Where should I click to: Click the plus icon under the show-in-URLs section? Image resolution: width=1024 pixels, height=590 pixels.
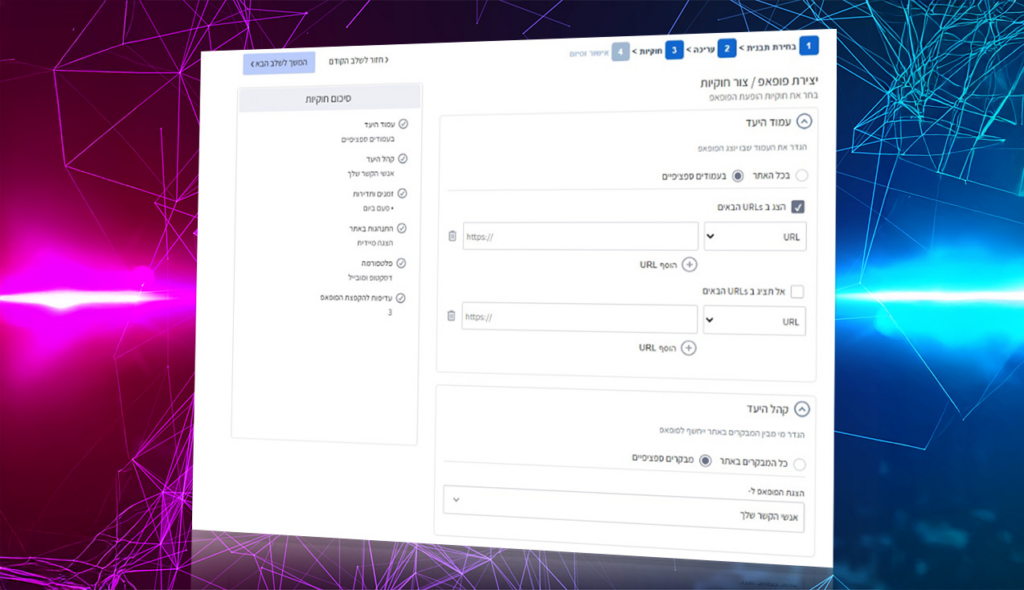click(689, 265)
